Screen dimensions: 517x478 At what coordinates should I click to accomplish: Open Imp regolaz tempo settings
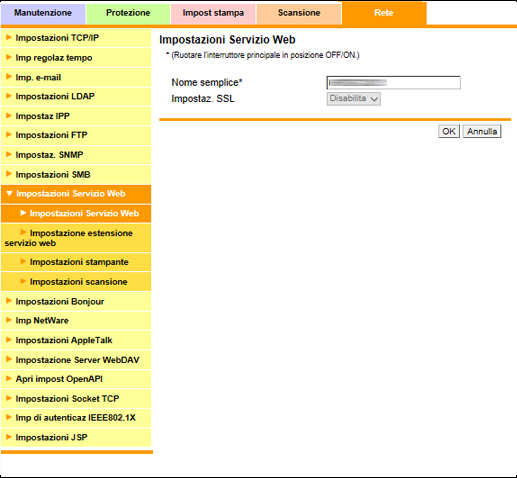tap(76, 57)
